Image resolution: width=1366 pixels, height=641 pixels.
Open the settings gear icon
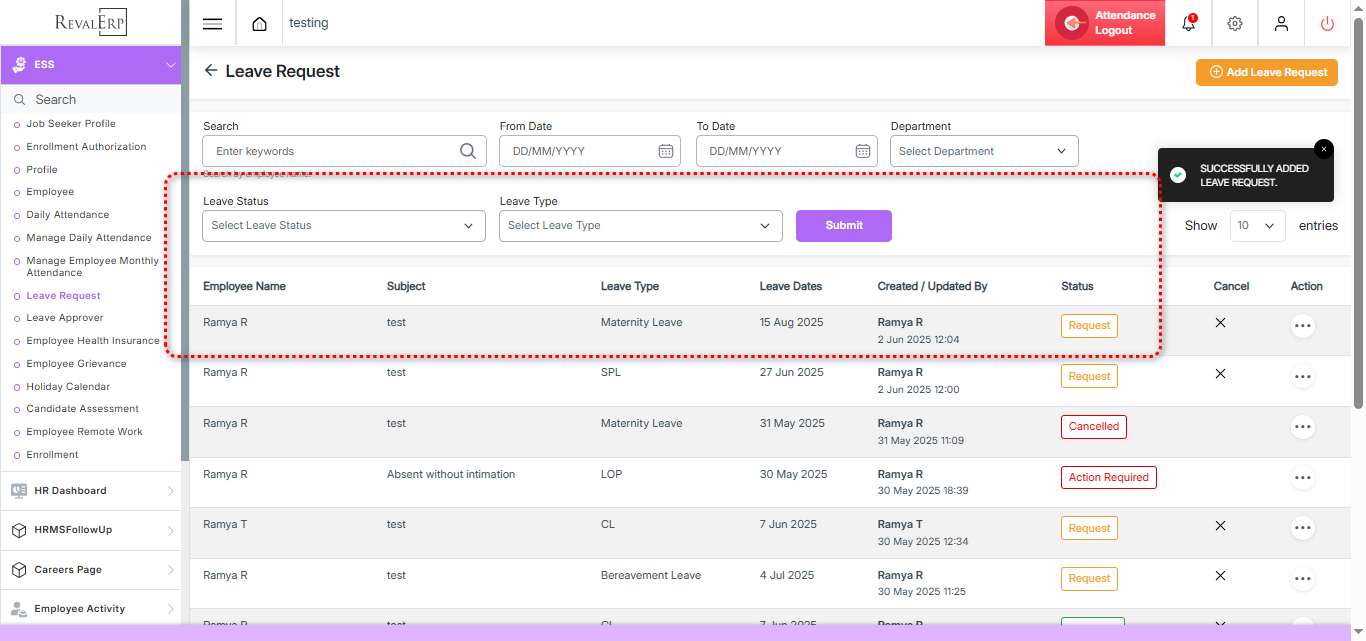click(x=1235, y=24)
